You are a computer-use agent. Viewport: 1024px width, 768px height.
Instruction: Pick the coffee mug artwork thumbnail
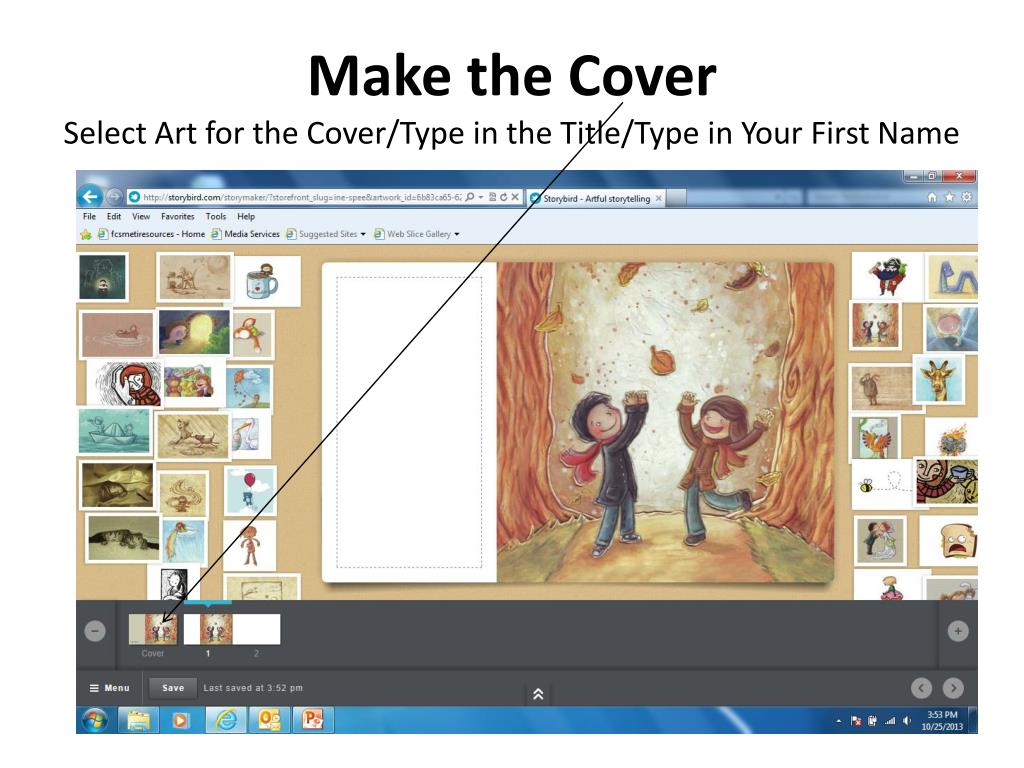[x=265, y=281]
